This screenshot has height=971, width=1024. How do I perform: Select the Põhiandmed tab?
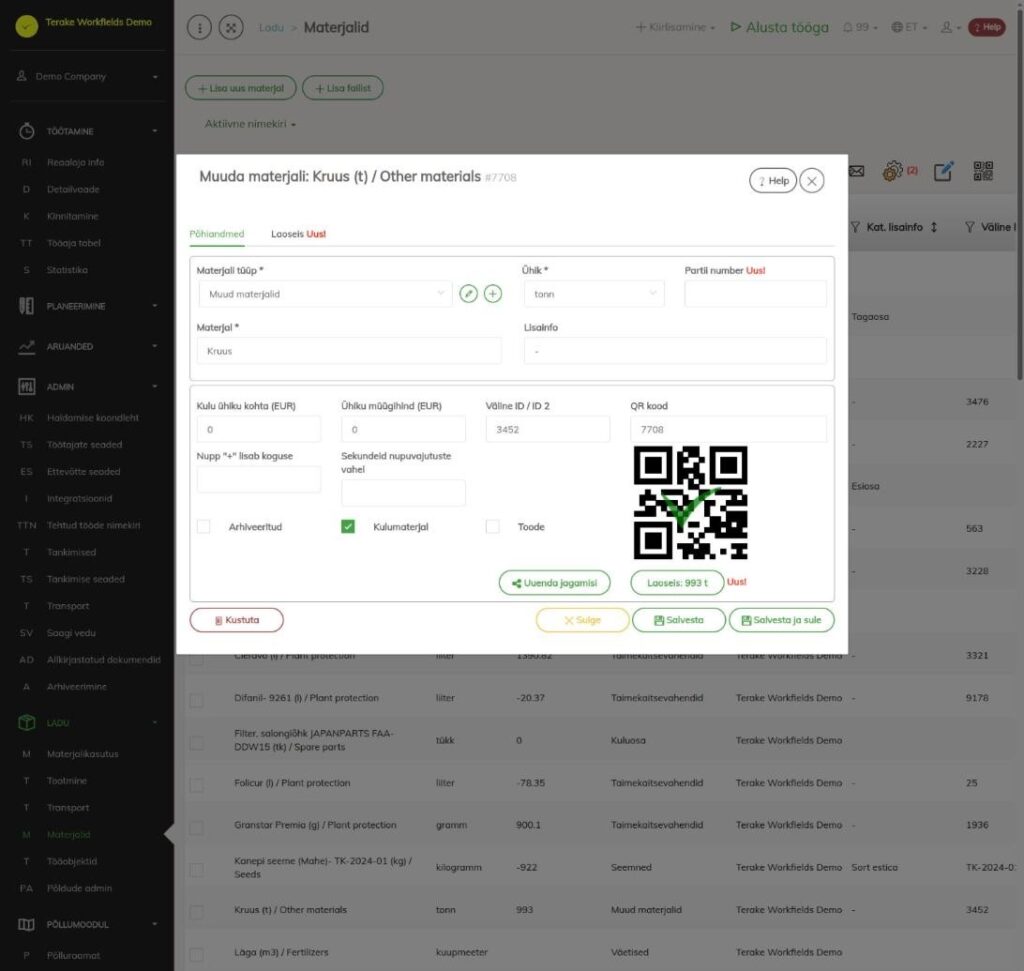(x=217, y=234)
